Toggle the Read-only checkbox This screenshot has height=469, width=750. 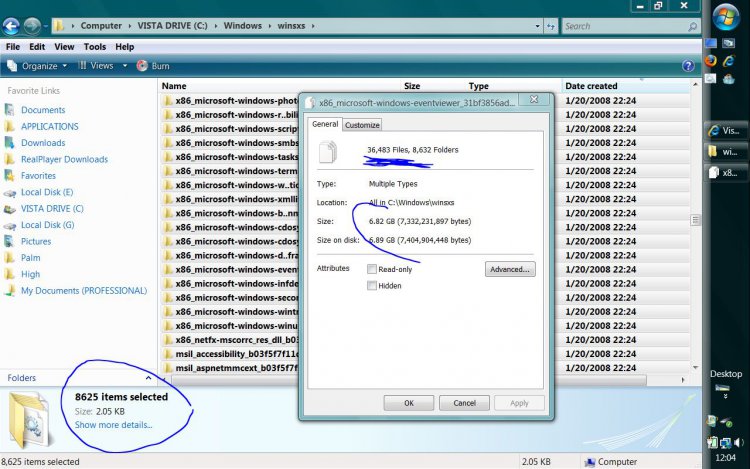point(372,269)
